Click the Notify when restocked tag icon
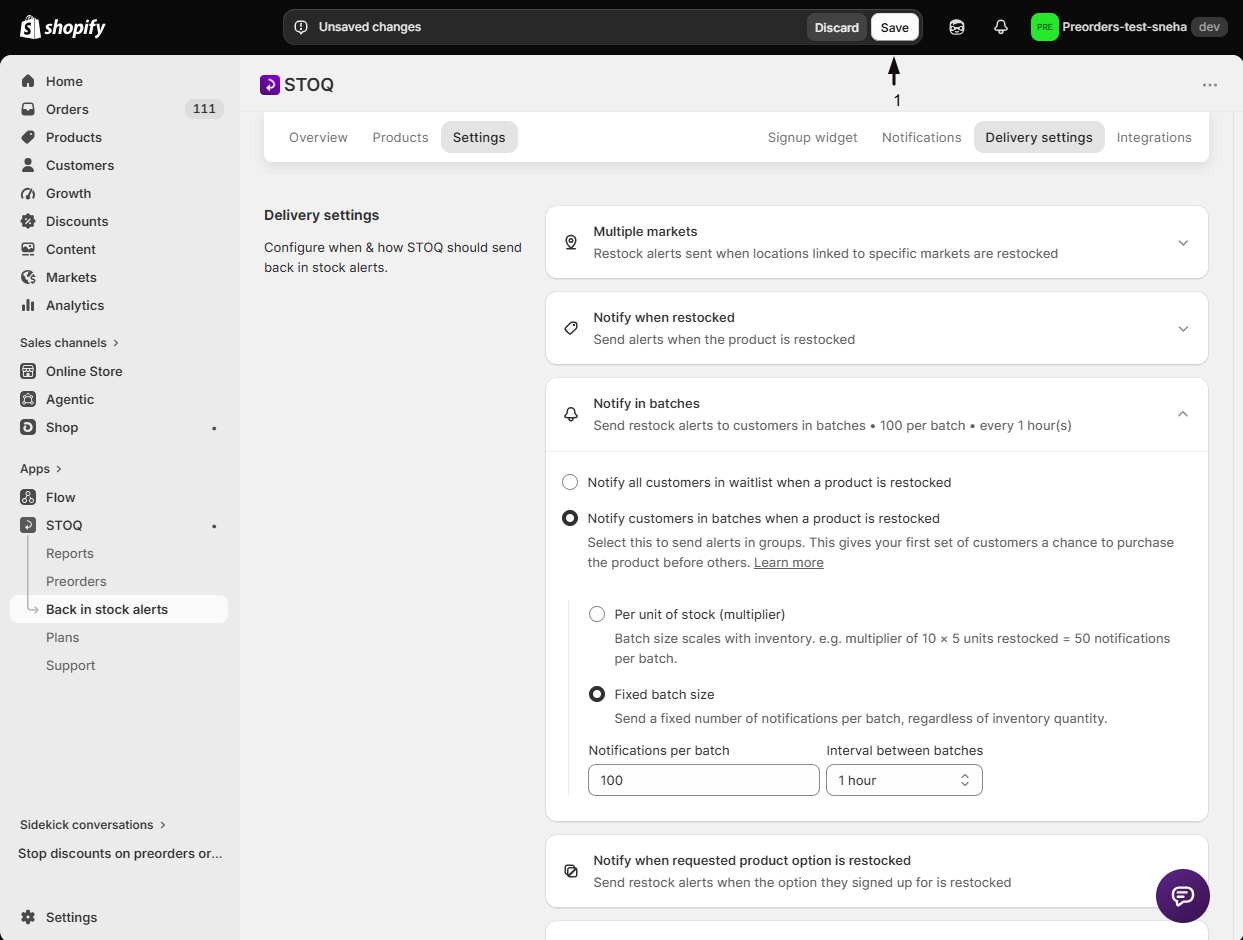 [x=571, y=328]
